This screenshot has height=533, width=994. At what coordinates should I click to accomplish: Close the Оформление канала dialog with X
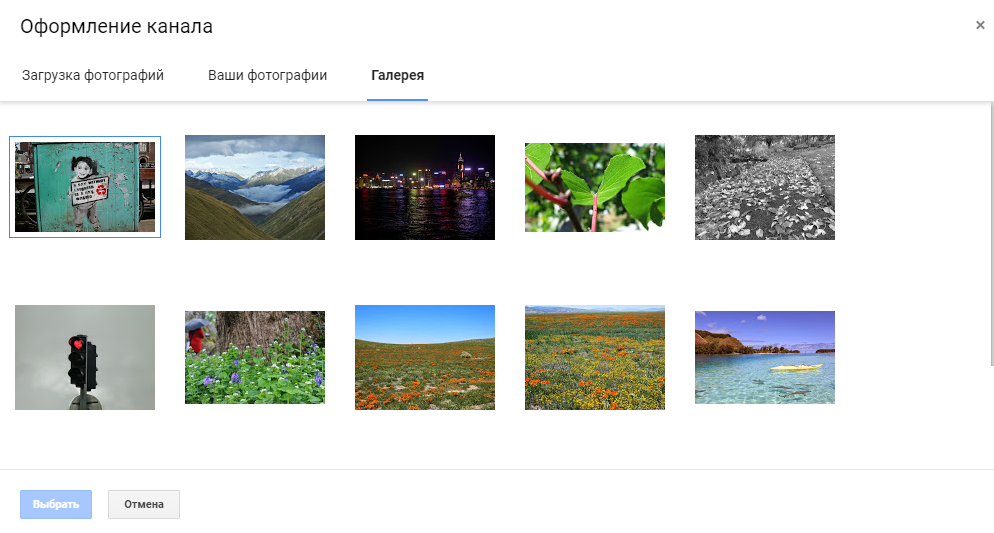point(980,25)
